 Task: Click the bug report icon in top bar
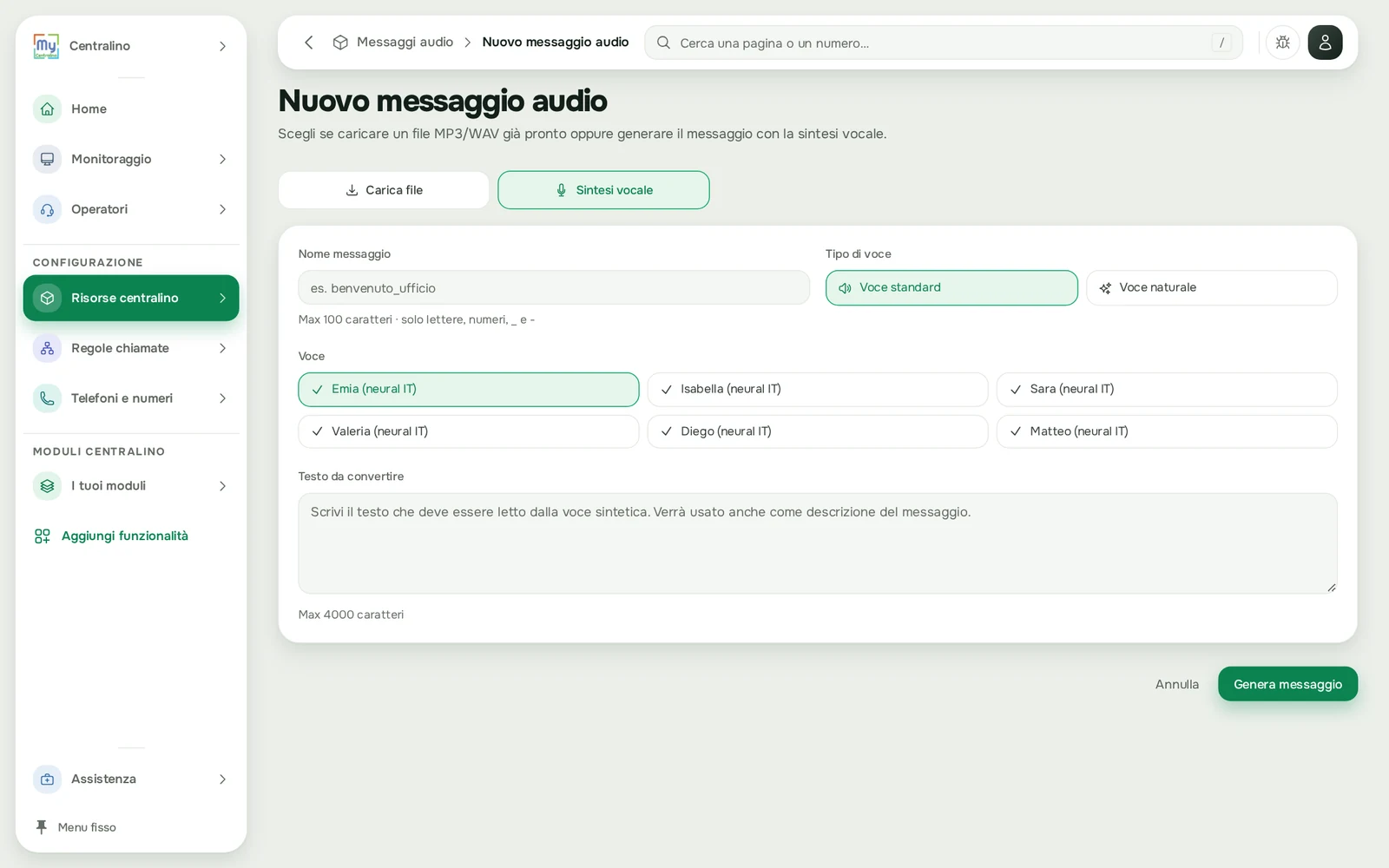(1282, 43)
